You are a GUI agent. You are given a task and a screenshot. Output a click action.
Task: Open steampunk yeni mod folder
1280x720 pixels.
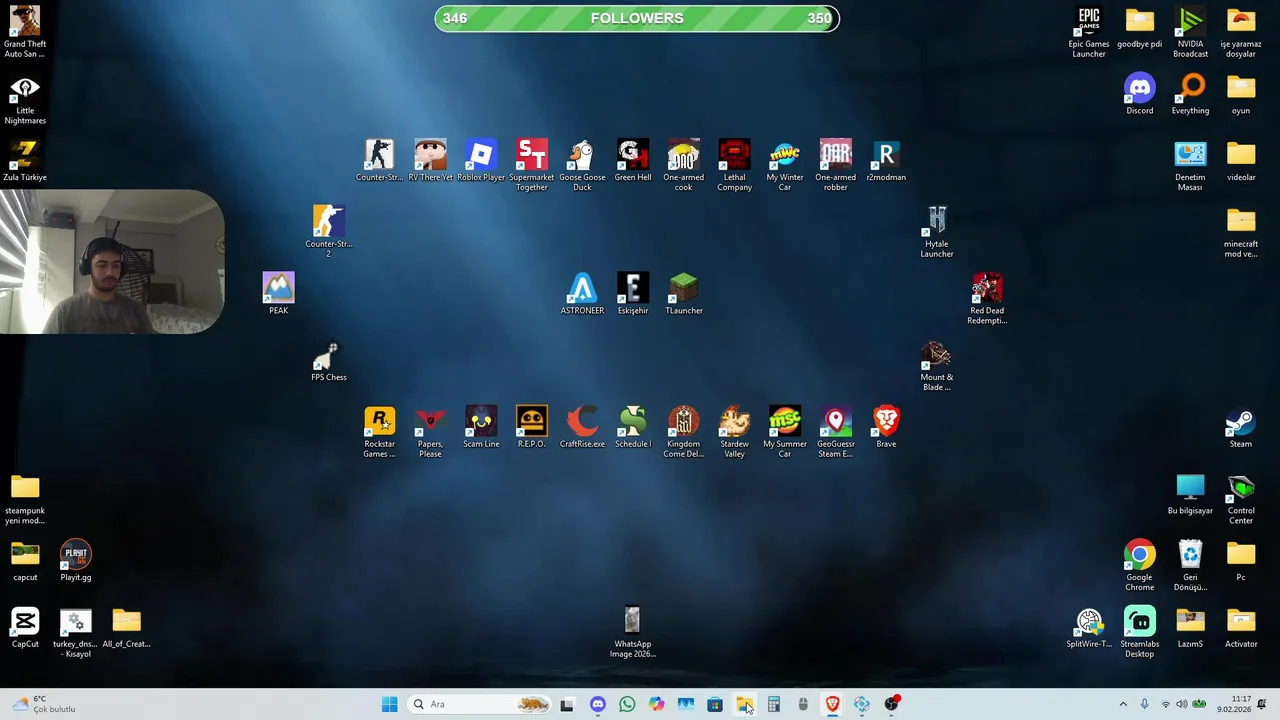click(25, 499)
